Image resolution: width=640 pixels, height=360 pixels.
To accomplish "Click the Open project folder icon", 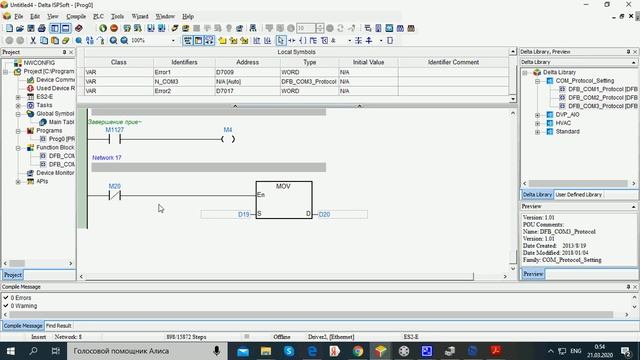I will click(20, 28).
